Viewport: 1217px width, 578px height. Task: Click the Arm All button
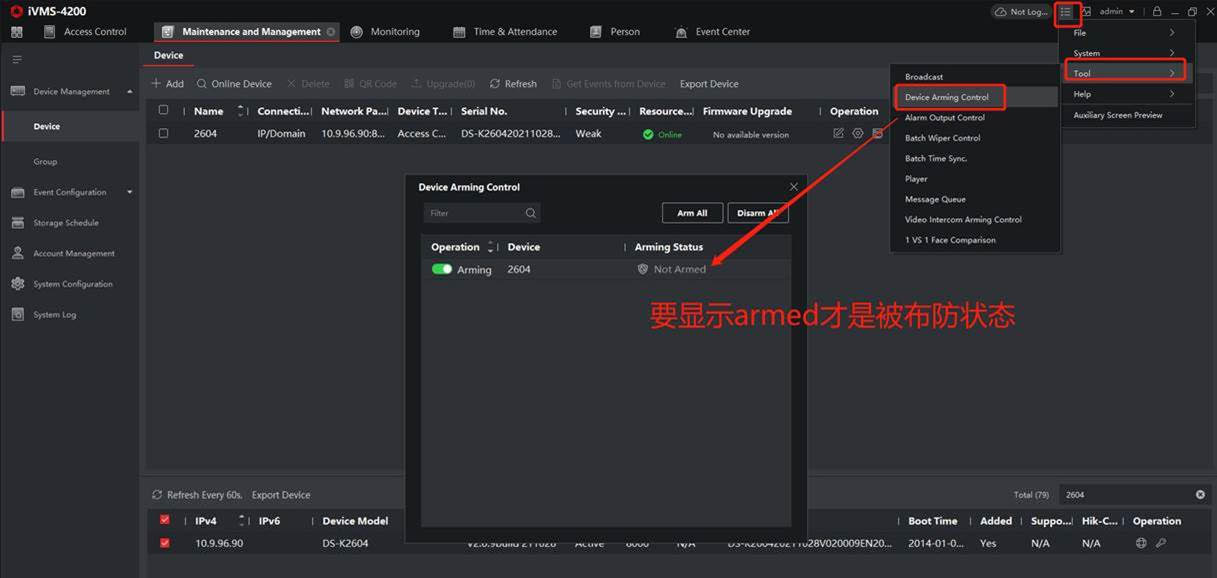692,213
